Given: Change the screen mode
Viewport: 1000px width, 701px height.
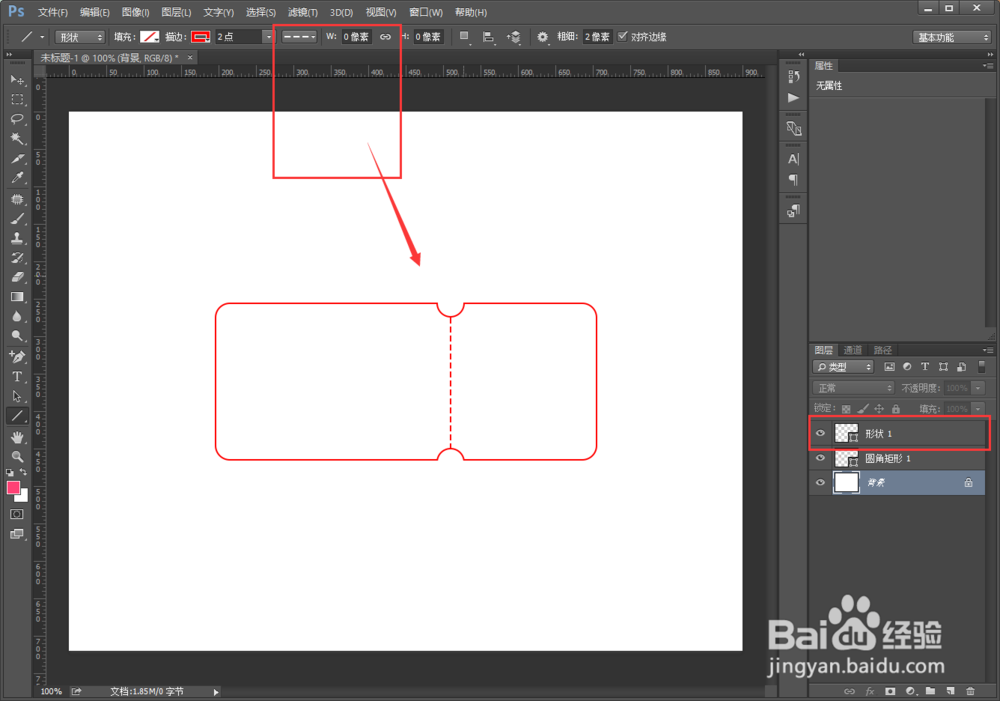Looking at the screenshot, I should pos(17,534).
